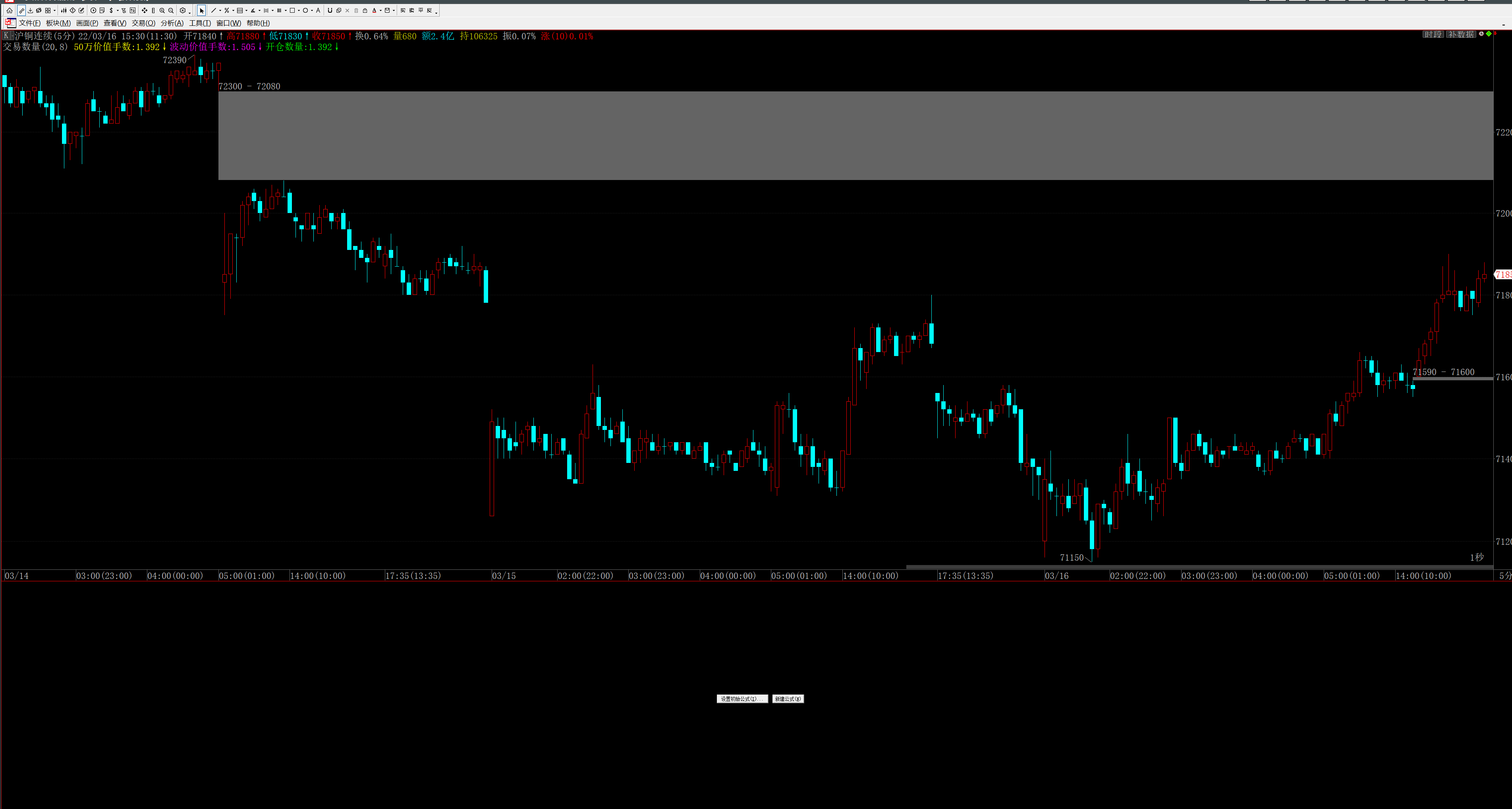Viewport: 1512px width, 809px height.
Task: Open the text color dropdown arrow
Action: click(380, 11)
